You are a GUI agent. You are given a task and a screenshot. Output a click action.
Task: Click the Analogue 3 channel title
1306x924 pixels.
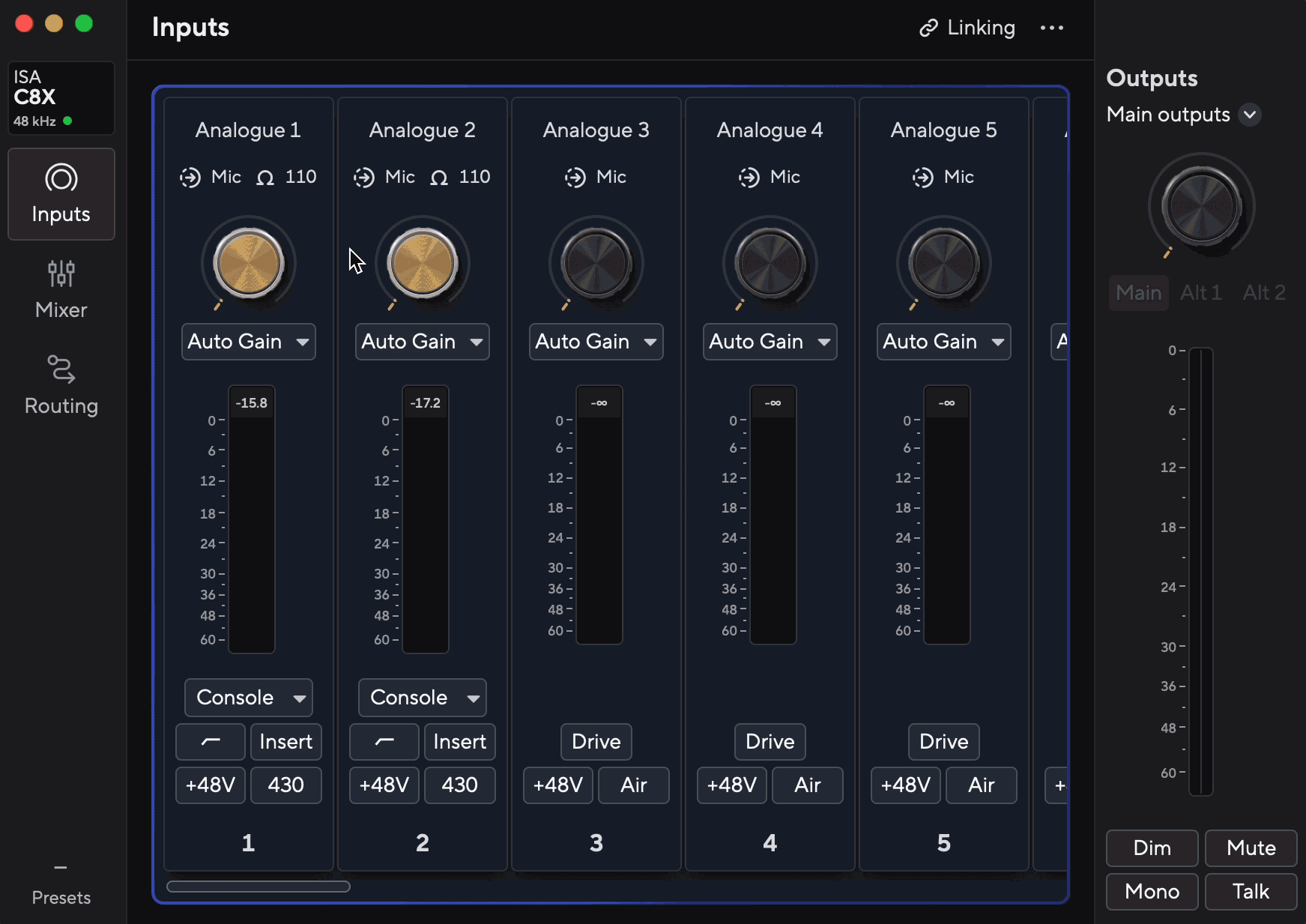pos(596,130)
